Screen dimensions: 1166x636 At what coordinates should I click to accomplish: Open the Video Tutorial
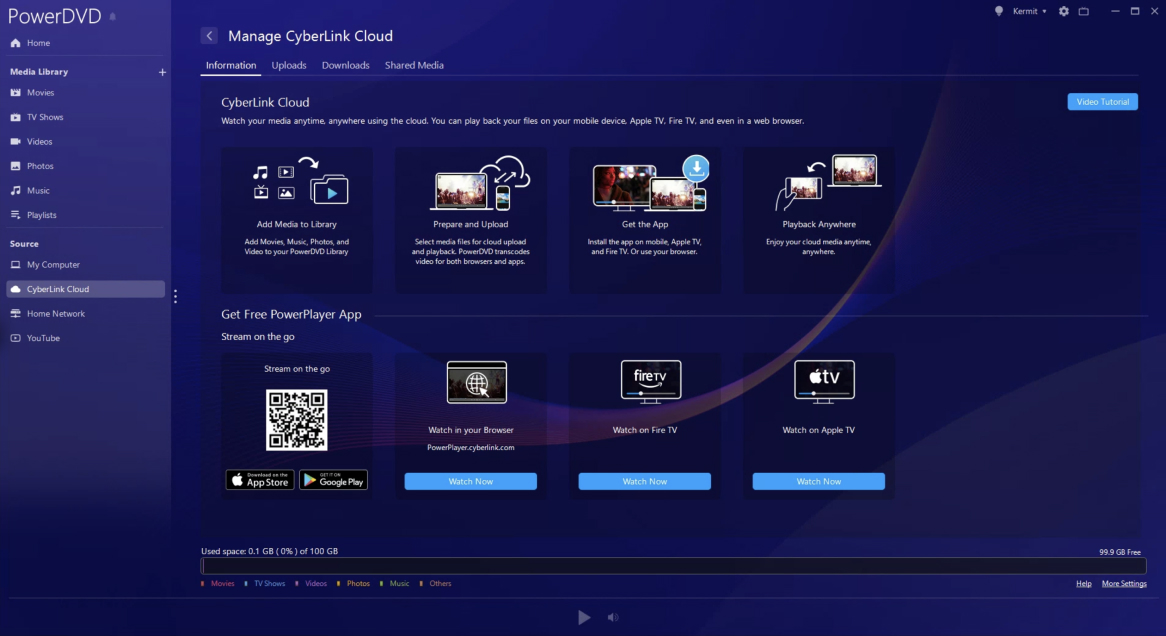(x=1102, y=101)
